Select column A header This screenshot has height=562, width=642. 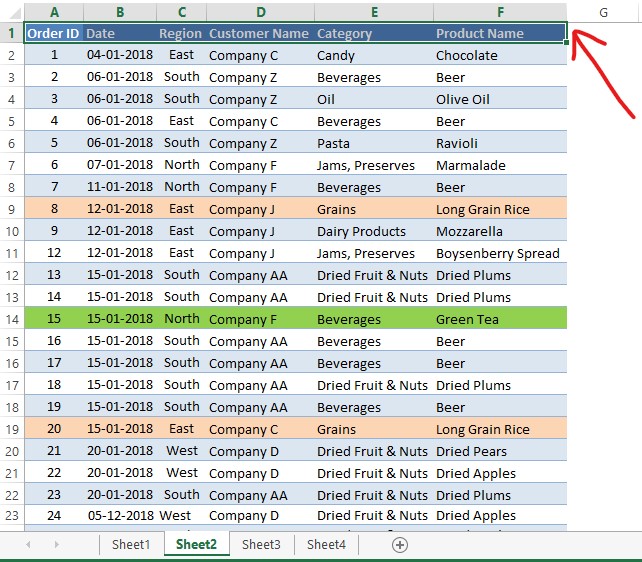pyautogui.click(x=54, y=12)
